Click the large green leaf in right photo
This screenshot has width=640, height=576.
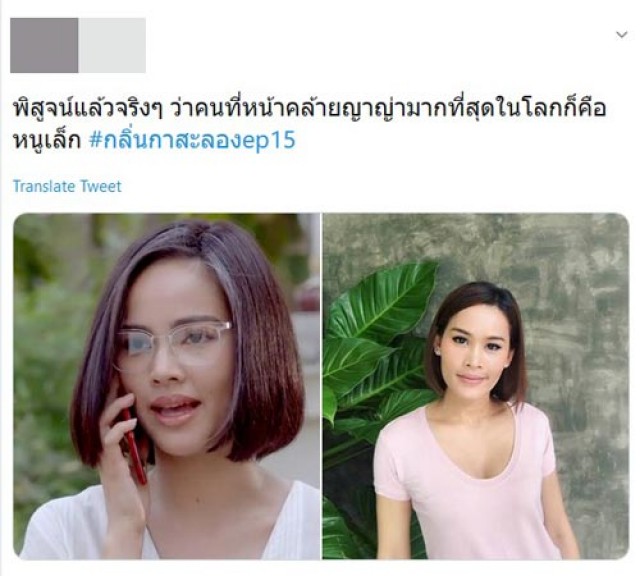(x=384, y=302)
